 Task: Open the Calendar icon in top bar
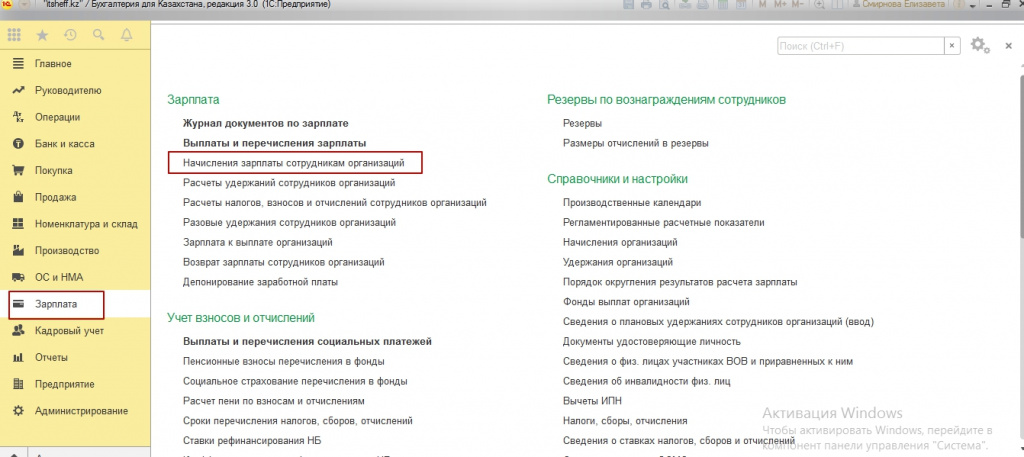click(741, 4)
